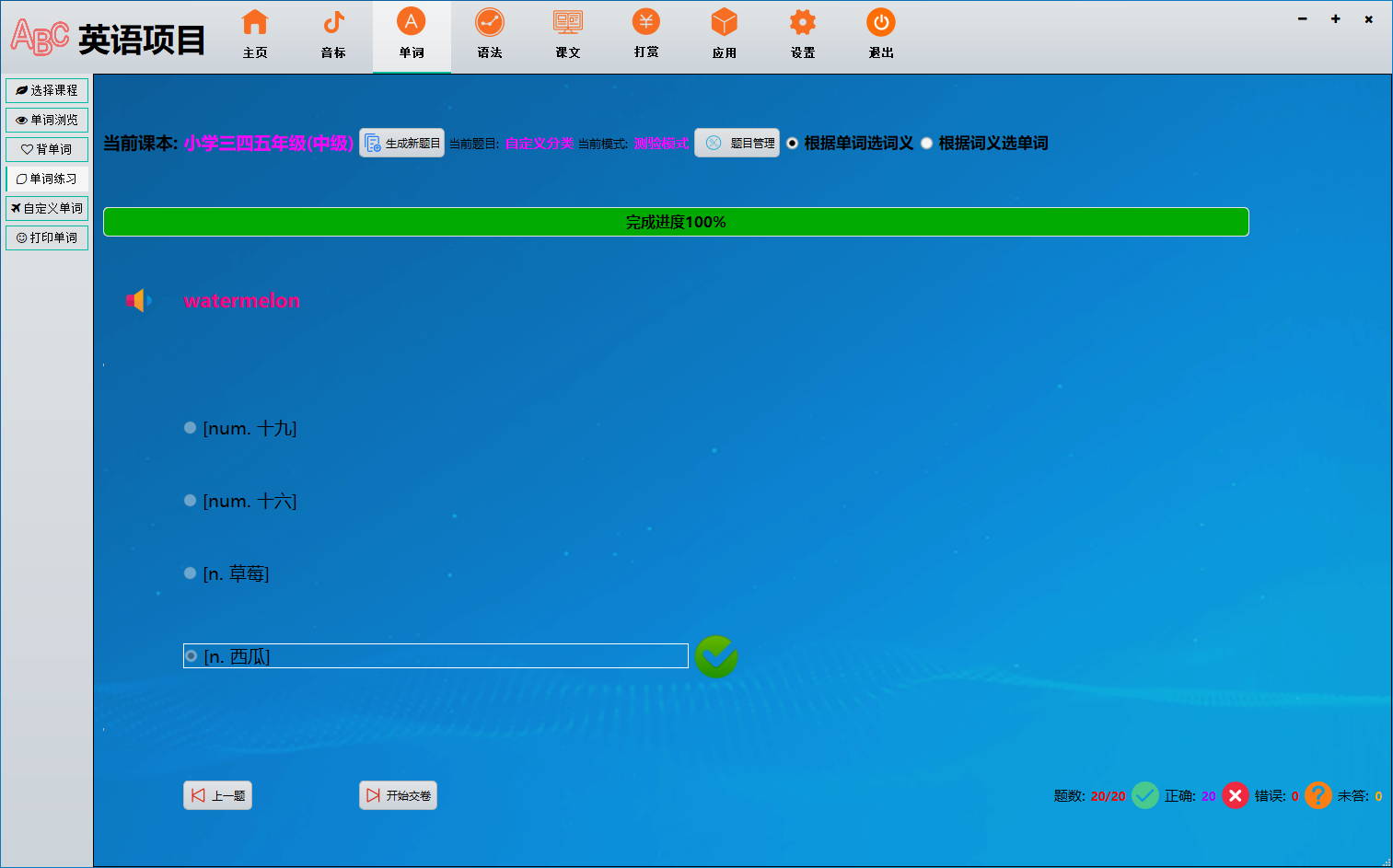
Task: Minimize the window
Action: click(x=1303, y=18)
